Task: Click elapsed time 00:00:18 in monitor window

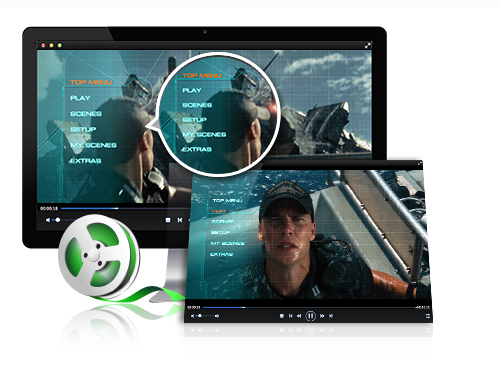Action: pos(49,208)
